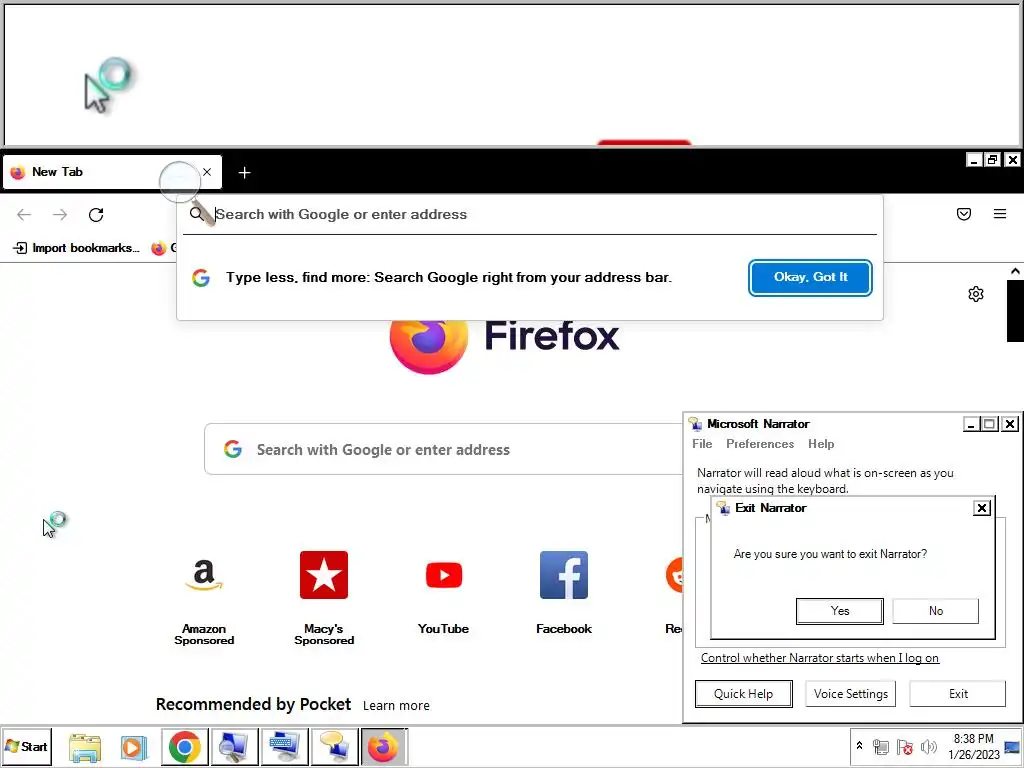Confirm exit with the Yes button
The width and height of the screenshot is (1024, 768).
(840, 611)
